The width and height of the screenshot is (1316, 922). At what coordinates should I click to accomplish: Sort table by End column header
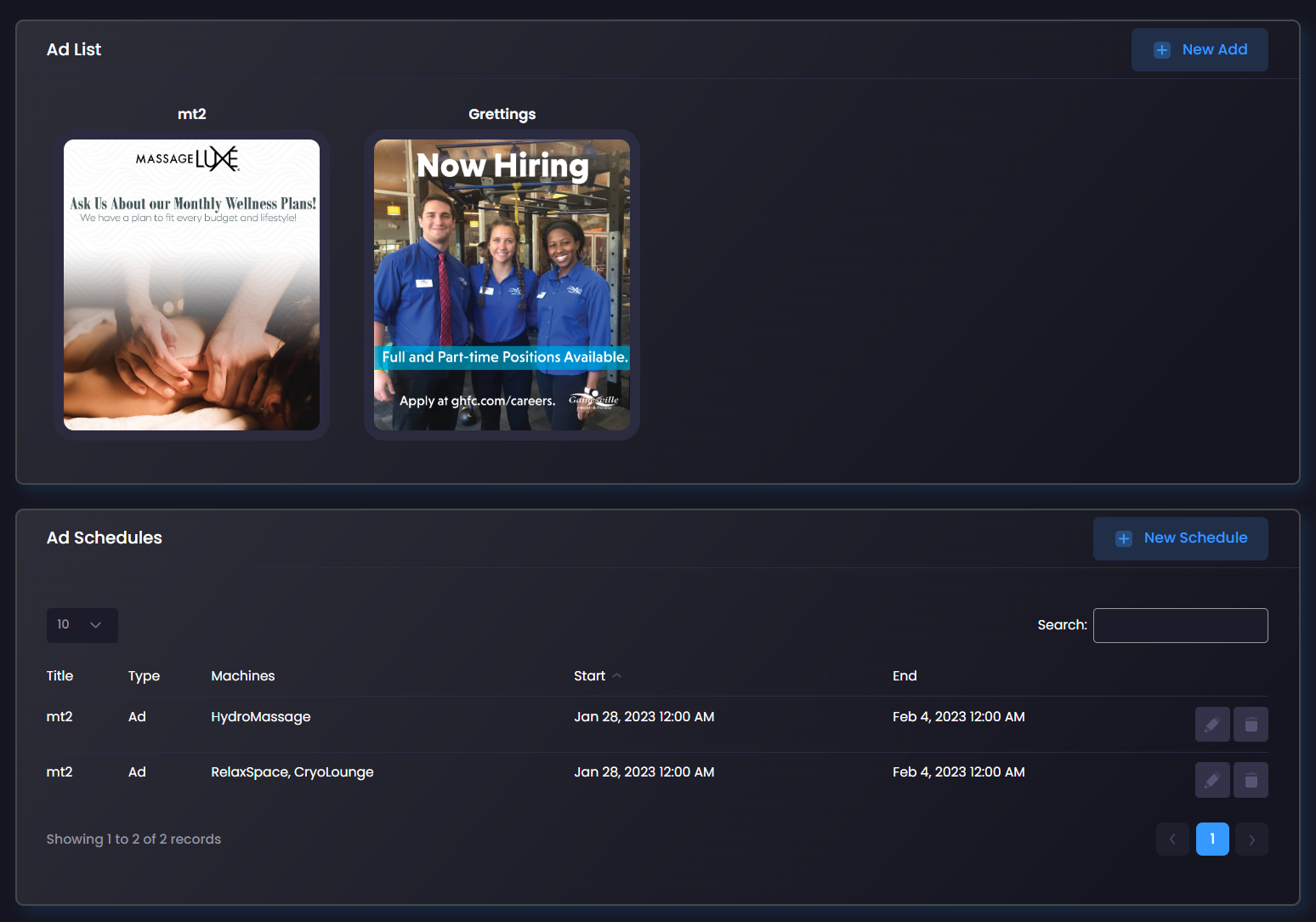point(905,675)
